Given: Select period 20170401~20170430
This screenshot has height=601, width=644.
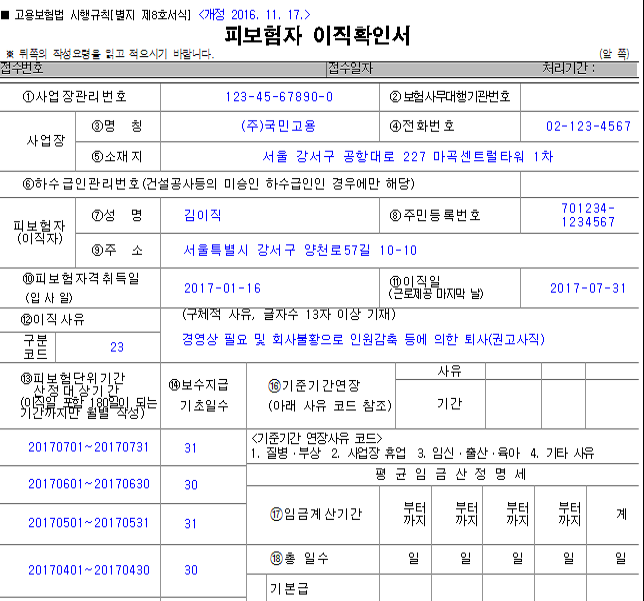Looking at the screenshot, I should 89,570.
